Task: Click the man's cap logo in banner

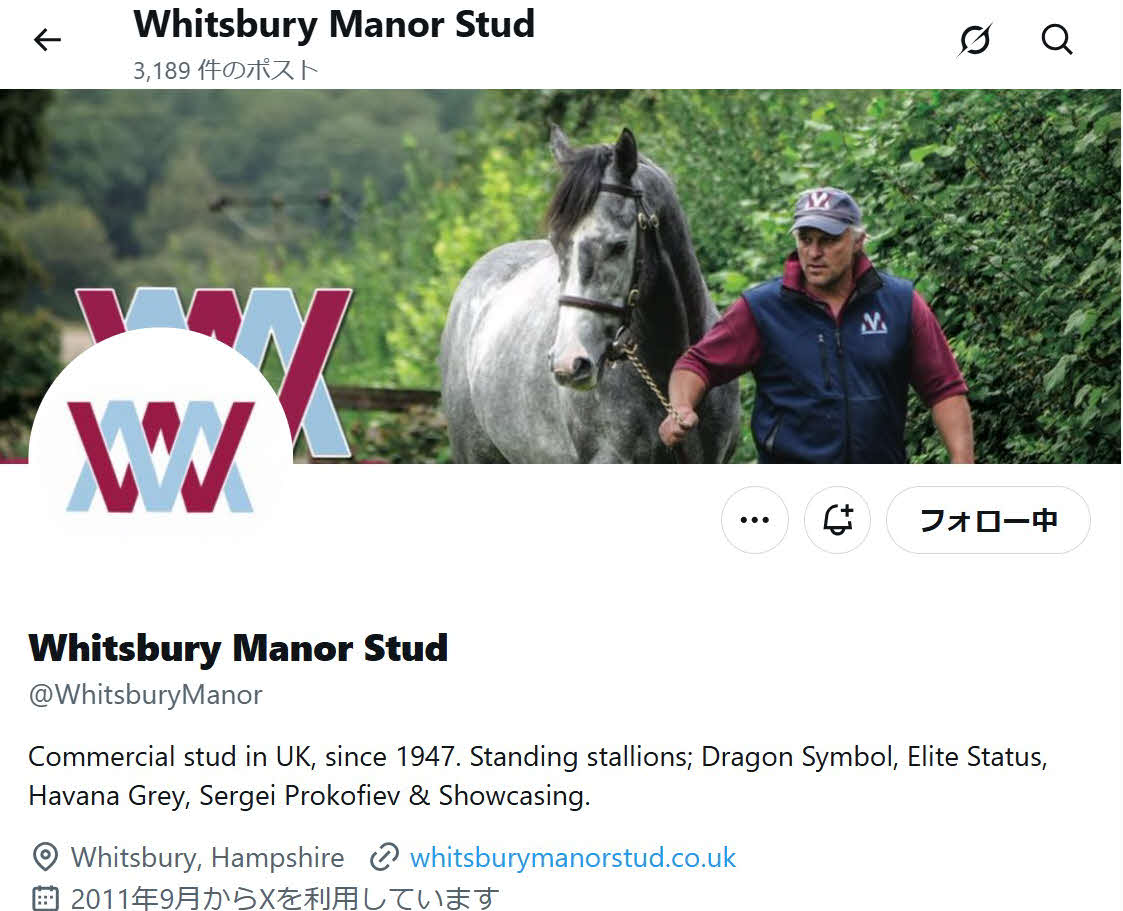Action: pos(819,200)
